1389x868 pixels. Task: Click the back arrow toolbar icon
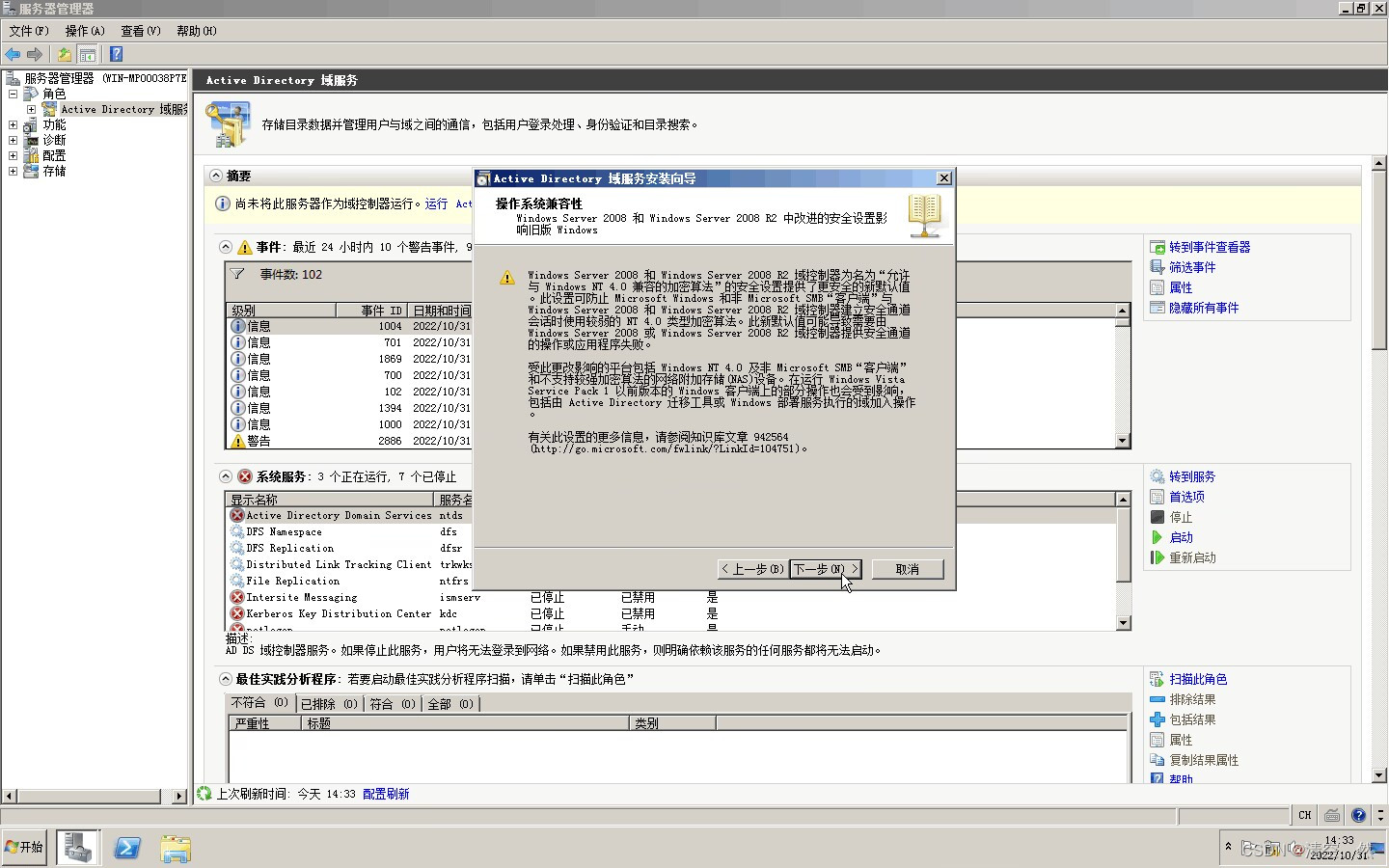[13, 54]
